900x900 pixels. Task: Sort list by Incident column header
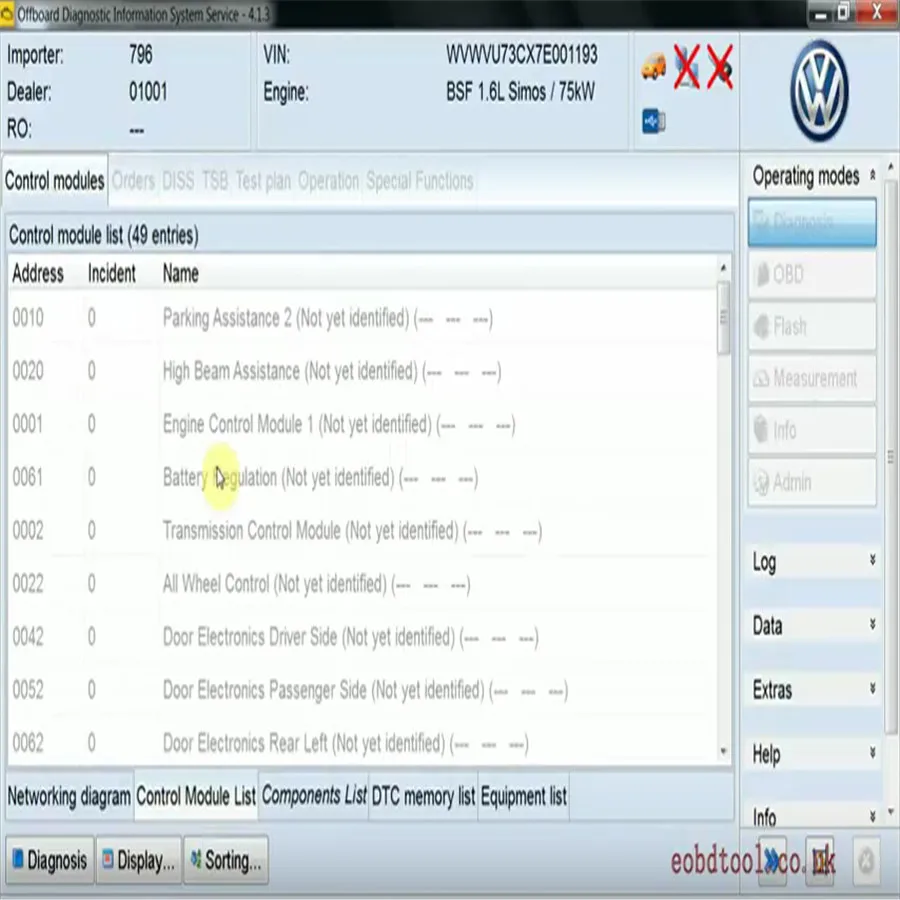pos(112,273)
